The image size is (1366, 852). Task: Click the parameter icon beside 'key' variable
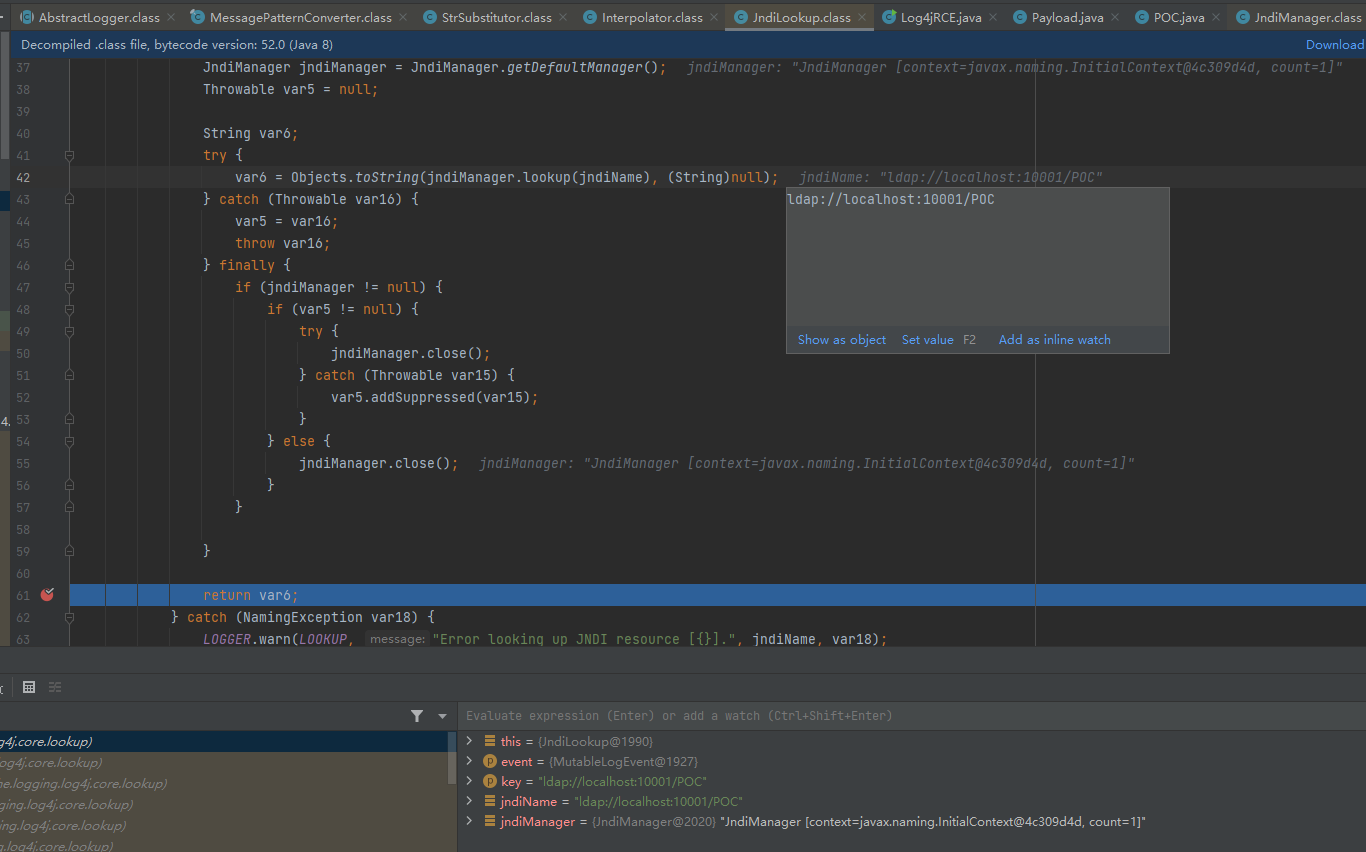490,781
